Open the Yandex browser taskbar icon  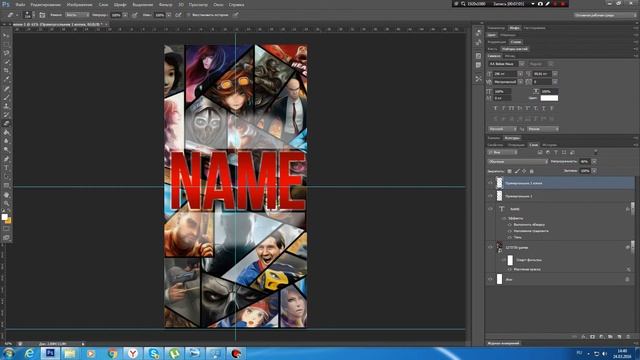(133, 353)
